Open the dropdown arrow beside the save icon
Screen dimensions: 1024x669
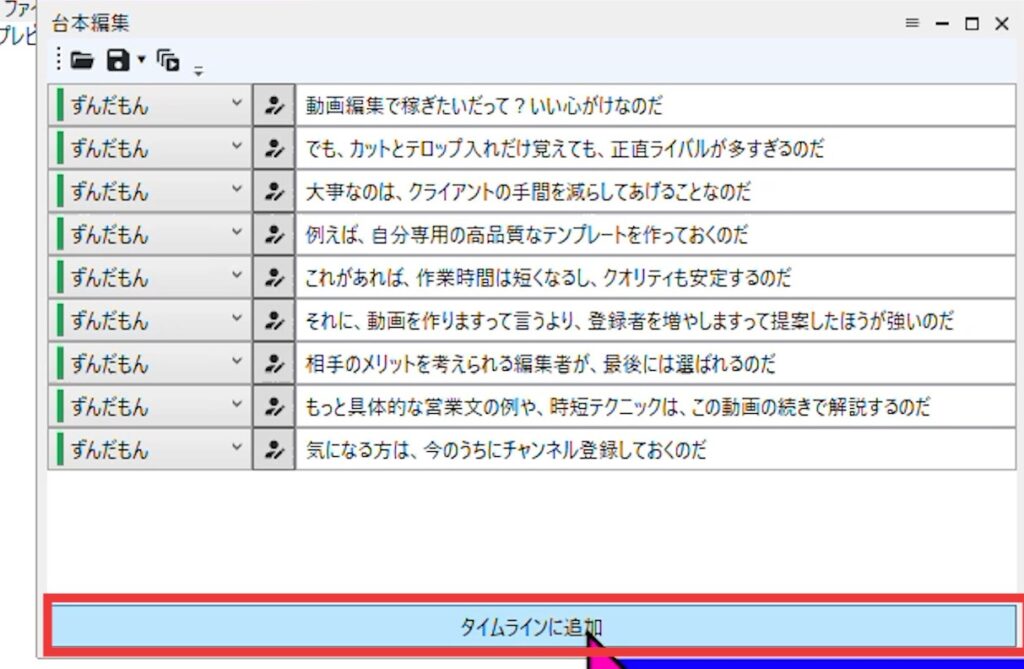coord(141,60)
